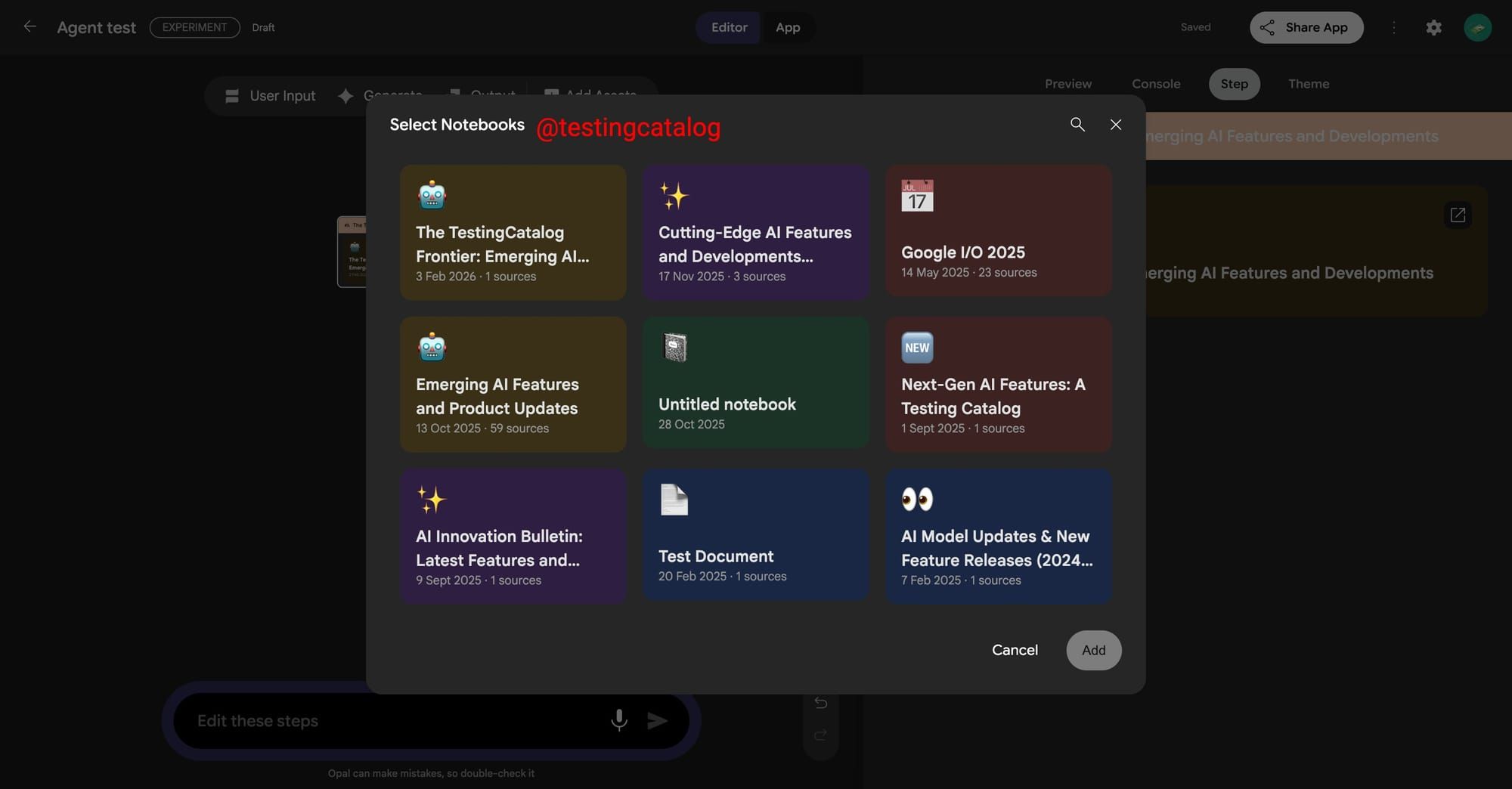This screenshot has height=789, width=1512.
Task: Click the notebook icon on Untitled notebook card
Action: [x=674, y=347]
